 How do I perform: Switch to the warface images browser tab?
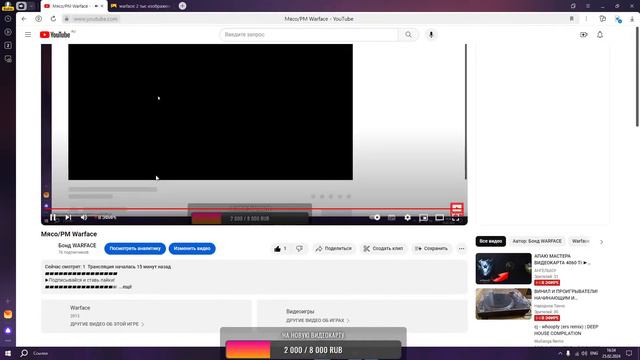(141, 6)
